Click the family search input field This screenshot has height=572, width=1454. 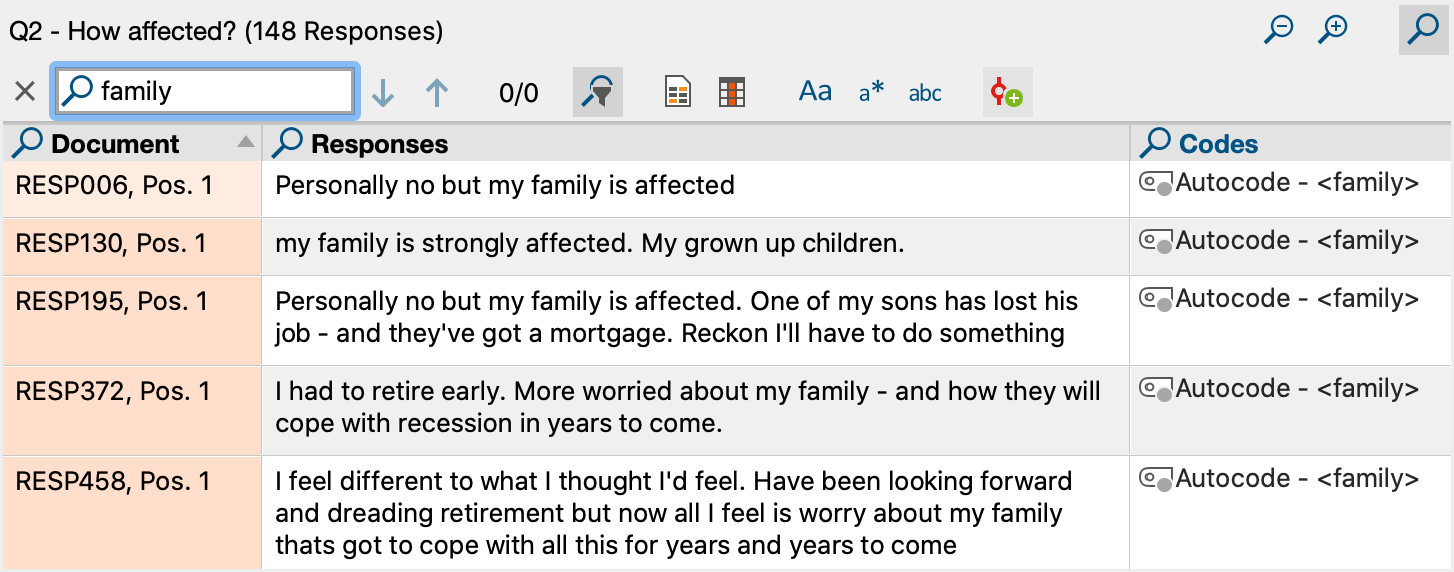[205, 91]
